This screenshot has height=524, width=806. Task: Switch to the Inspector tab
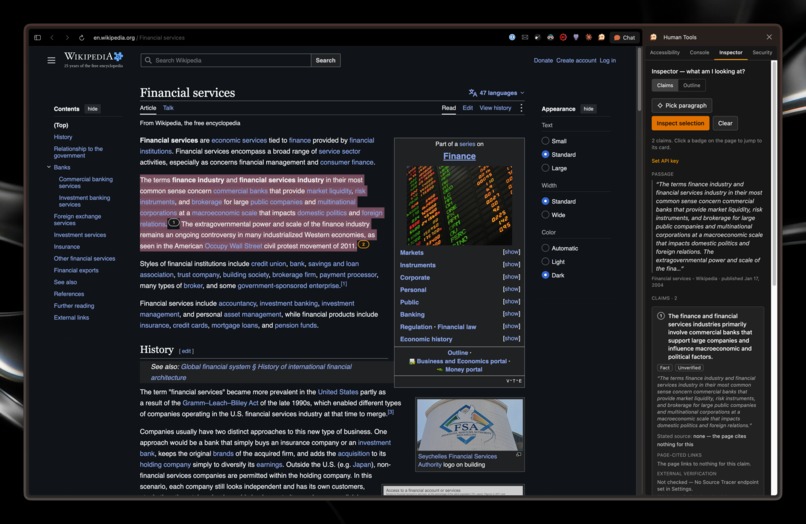tap(730, 52)
